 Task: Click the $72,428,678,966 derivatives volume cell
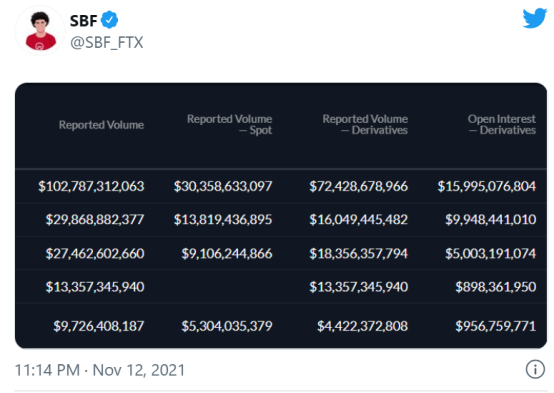click(x=359, y=186)
